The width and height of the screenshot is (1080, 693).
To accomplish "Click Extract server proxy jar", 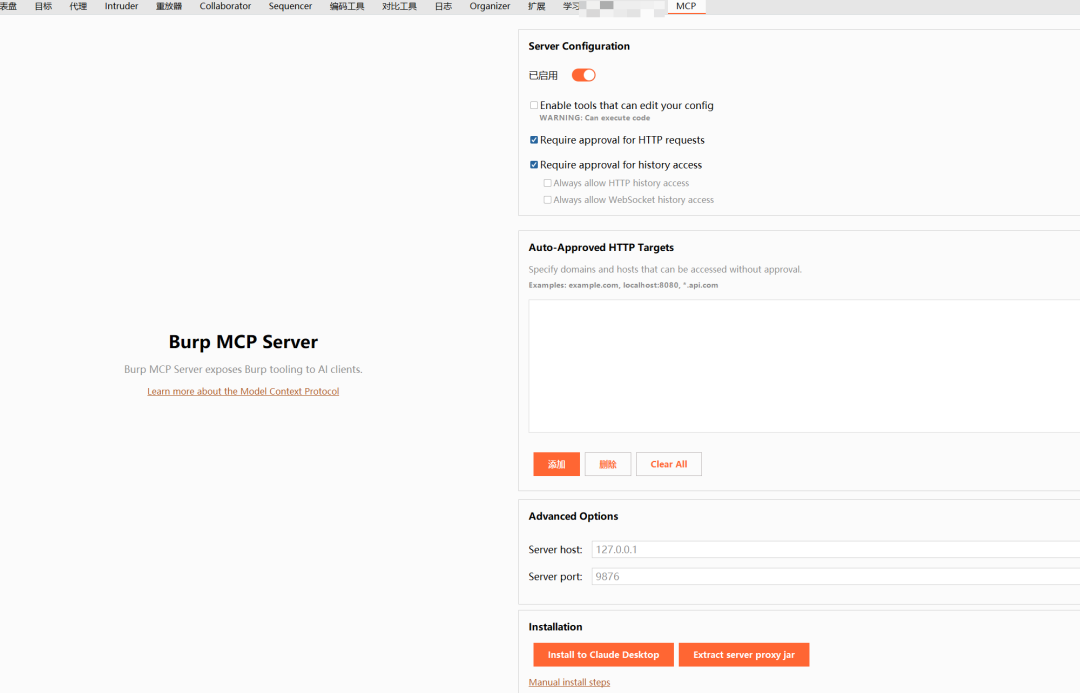I will [x=744, y=654].
